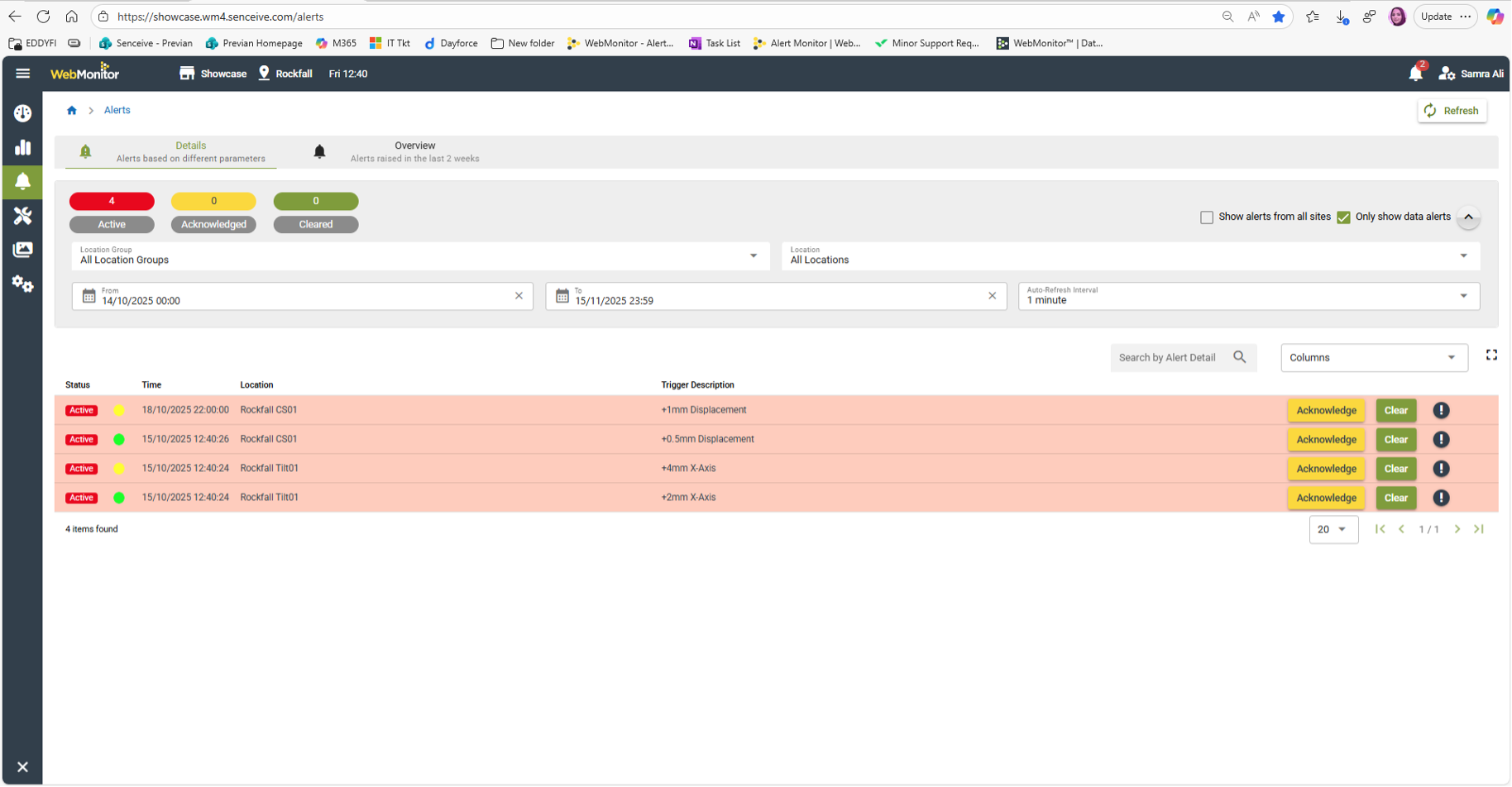Select the Details tab
This screenshot has width=1512, height=787.
pos(190,152)
